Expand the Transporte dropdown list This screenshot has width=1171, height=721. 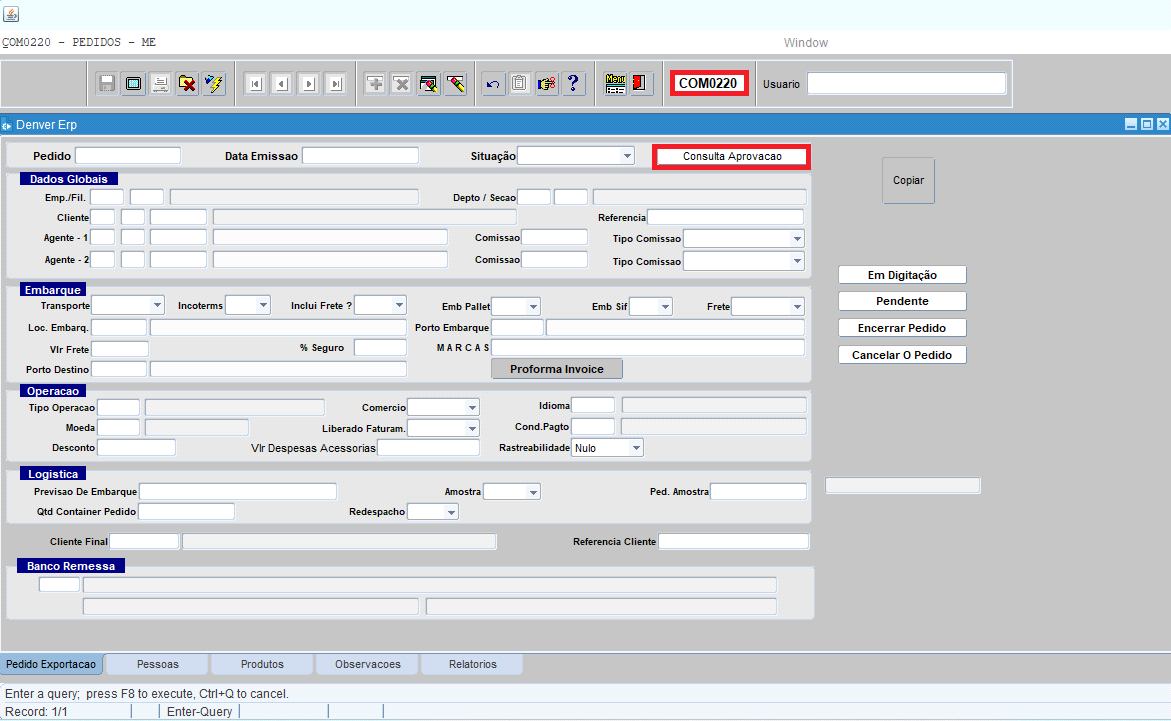point(157,306)
